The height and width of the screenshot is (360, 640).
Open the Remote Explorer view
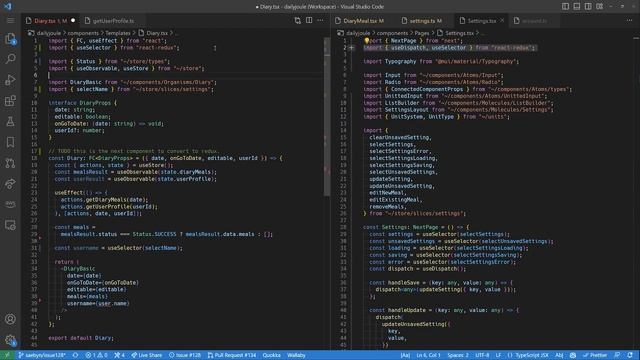[x=10, y=225]
